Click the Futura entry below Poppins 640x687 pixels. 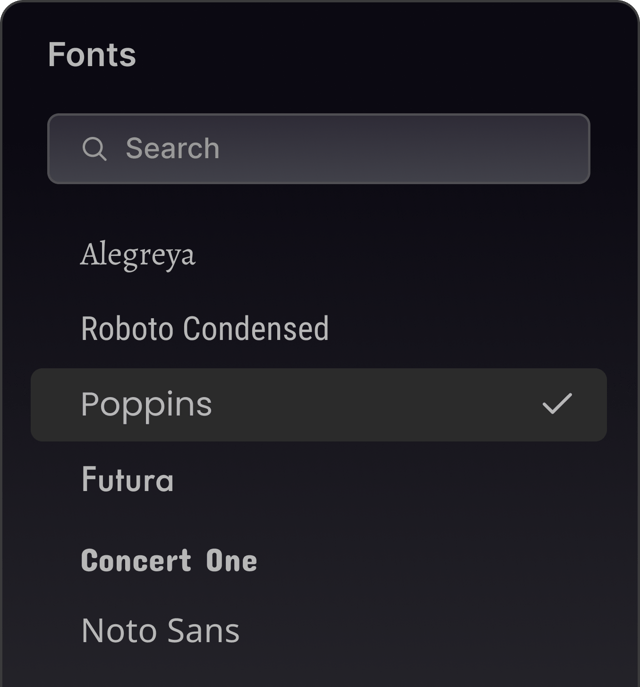127,480
